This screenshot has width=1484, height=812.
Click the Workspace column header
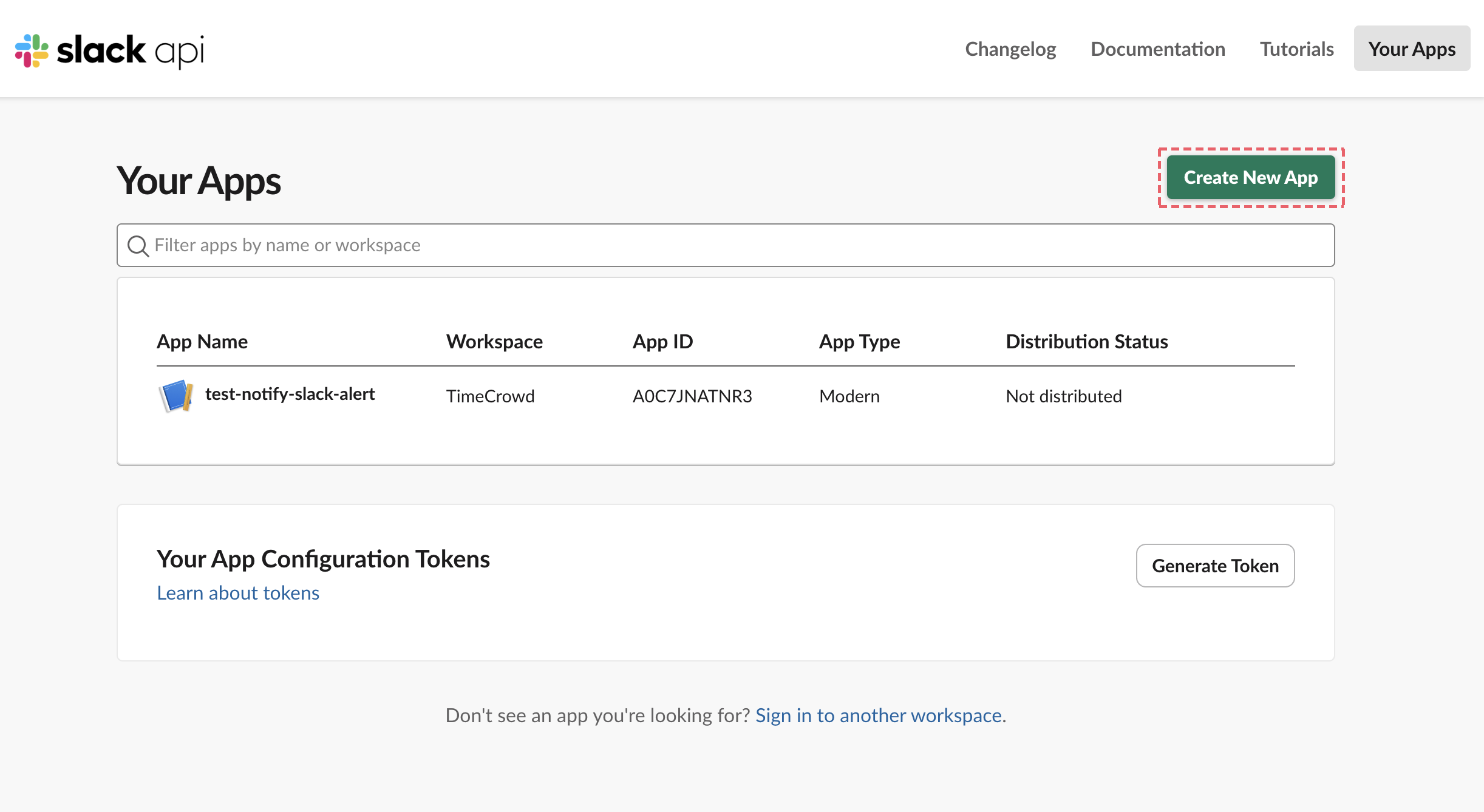tap(494, 342)
